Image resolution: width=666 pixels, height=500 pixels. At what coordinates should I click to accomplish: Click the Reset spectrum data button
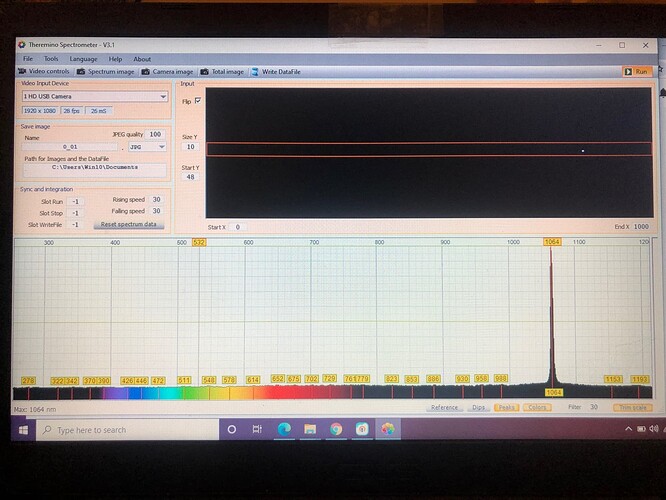[x=129, y=224]
